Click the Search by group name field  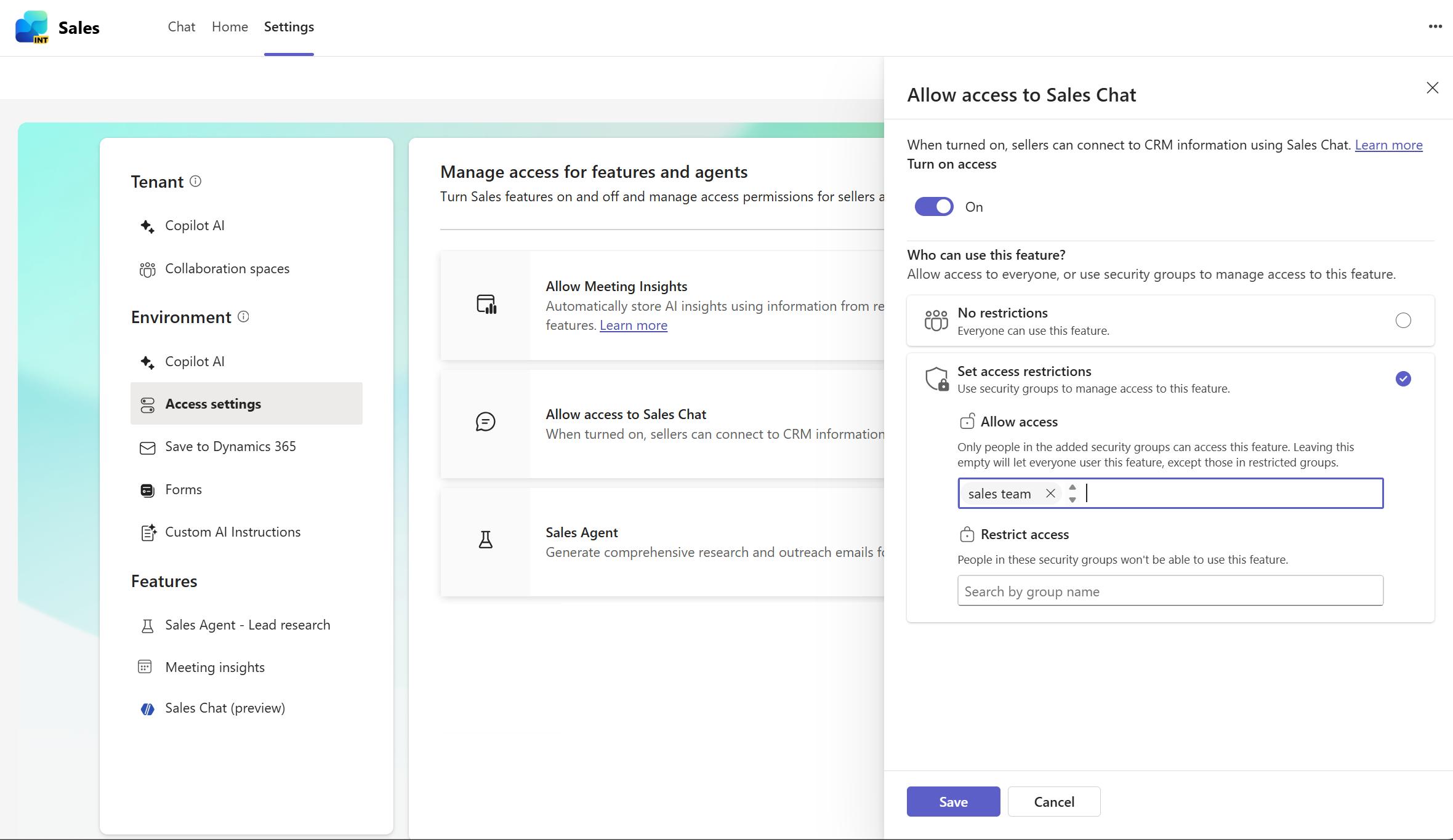coord(1170,591)
